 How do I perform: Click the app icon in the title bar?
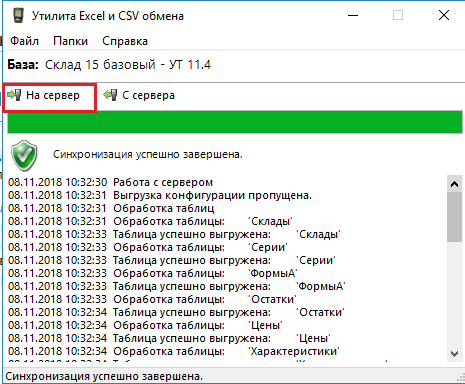18,16
